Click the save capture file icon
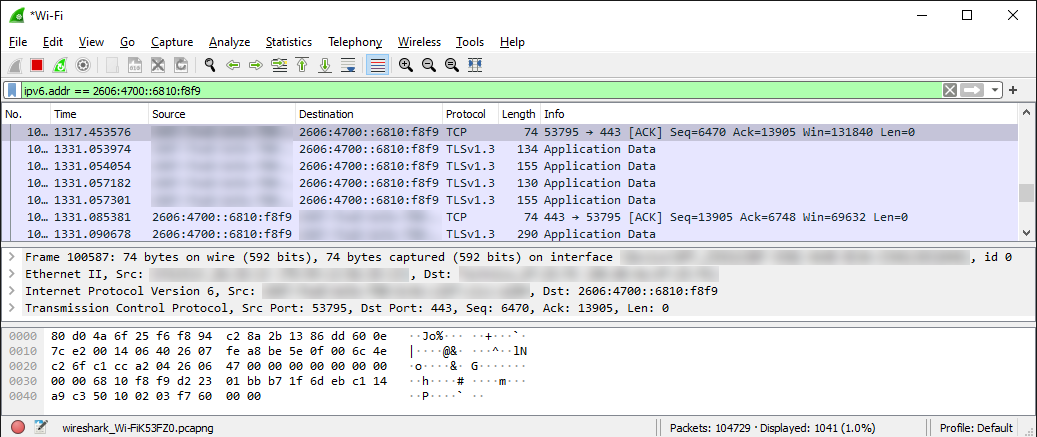Viewport: 1037px width, 437px height. click(x=135, y=65)
